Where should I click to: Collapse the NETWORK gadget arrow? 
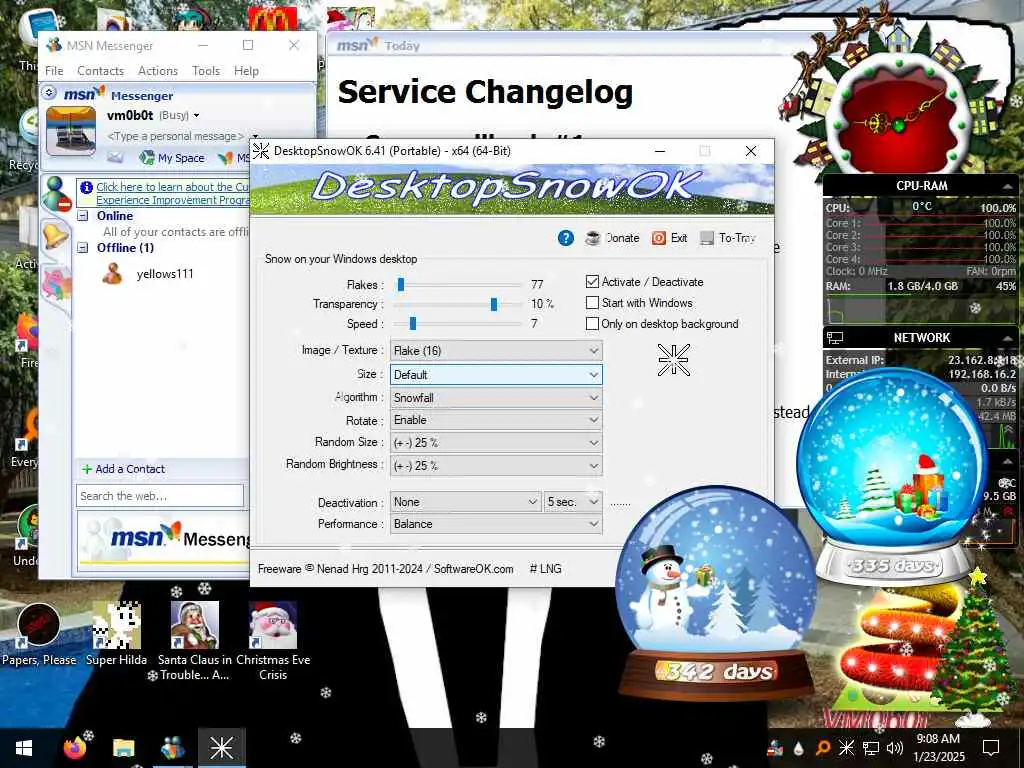[x=1007, y=338]
